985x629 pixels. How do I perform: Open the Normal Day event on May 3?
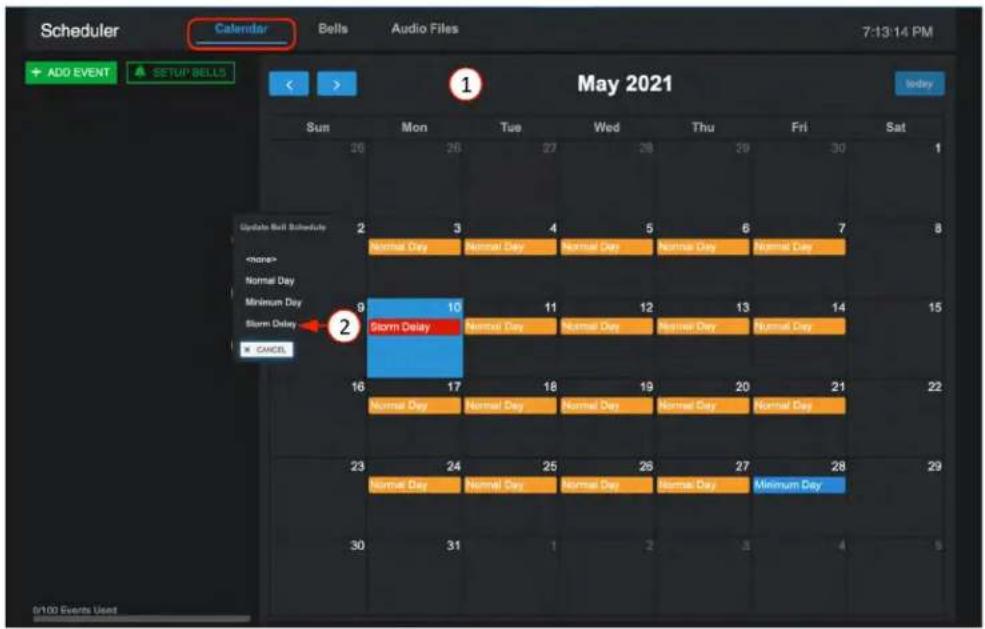tap(415, 247)
